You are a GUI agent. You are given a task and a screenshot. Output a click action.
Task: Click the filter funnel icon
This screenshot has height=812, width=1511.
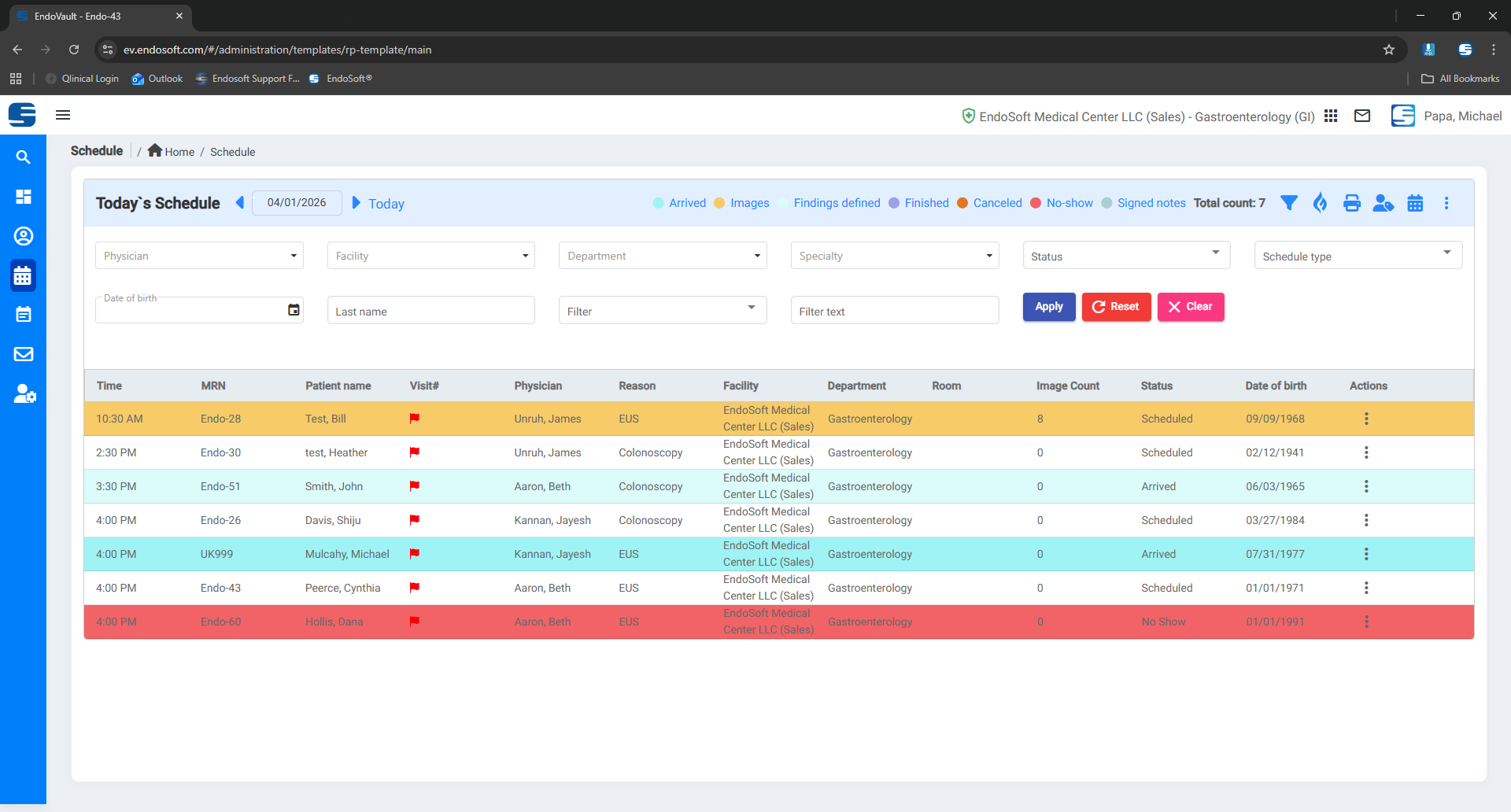point(1288,203)
